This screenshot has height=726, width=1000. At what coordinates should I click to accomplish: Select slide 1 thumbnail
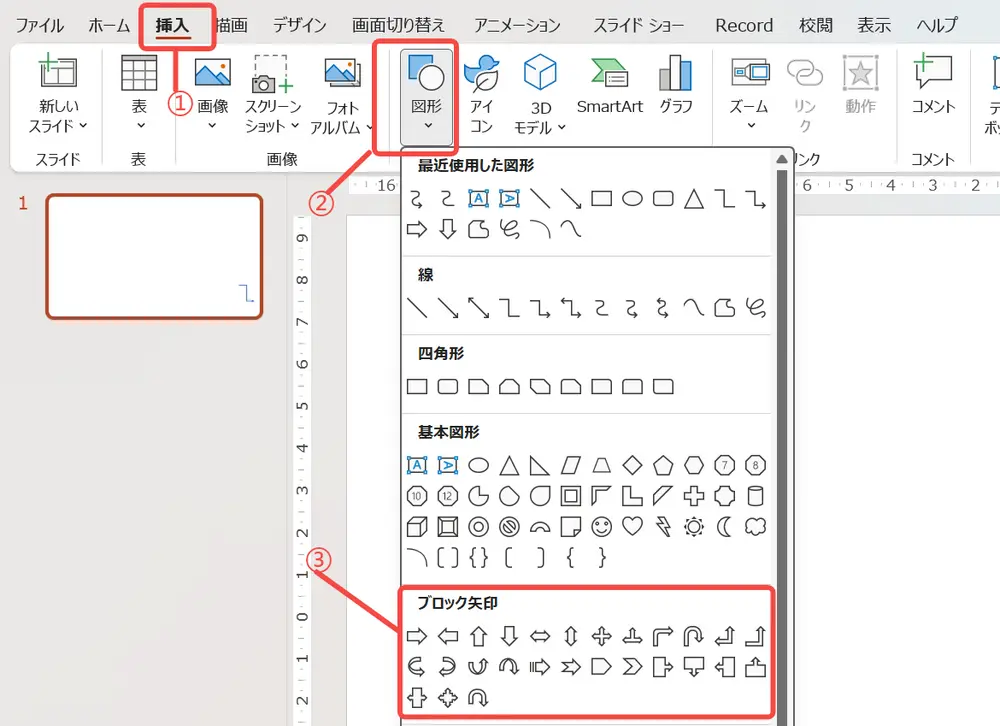pyautogui.click(x=154, y=256)
